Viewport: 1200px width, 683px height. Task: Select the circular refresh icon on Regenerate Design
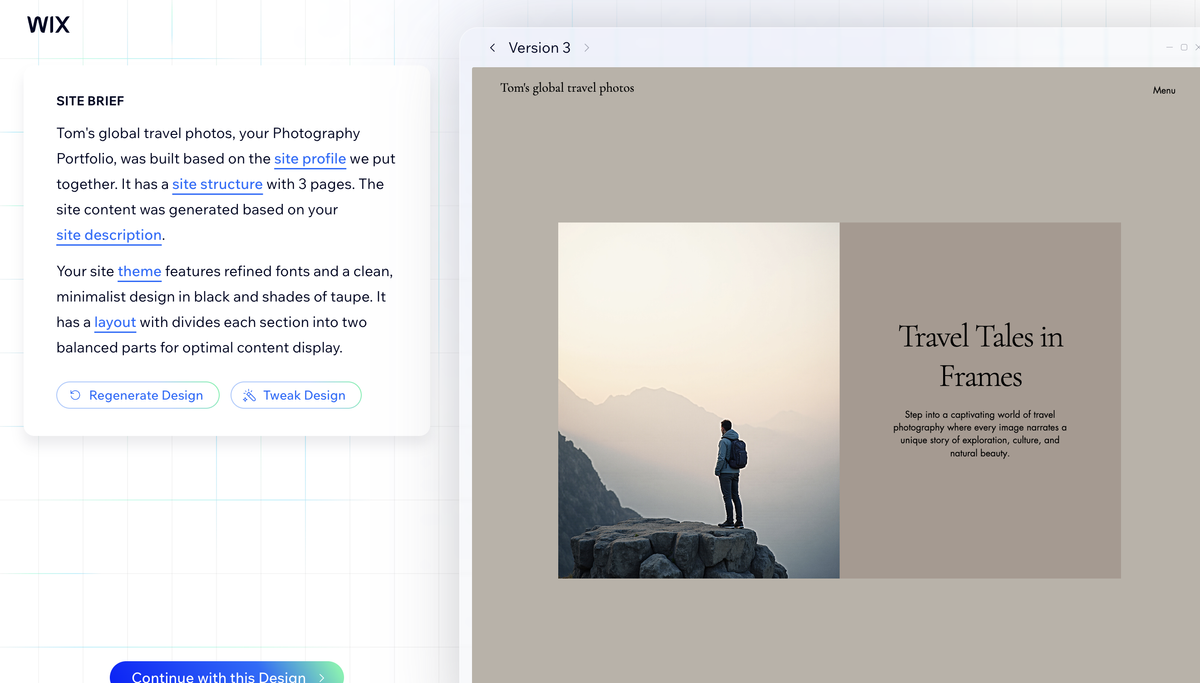(76, 395)
